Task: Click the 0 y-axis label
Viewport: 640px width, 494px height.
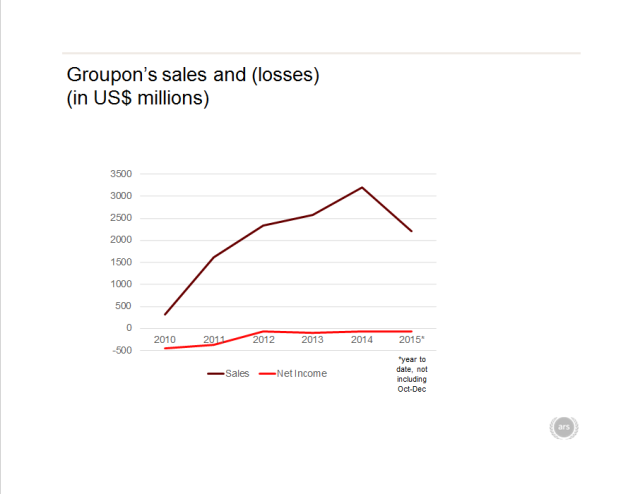Action: click(x=129, y=328)
